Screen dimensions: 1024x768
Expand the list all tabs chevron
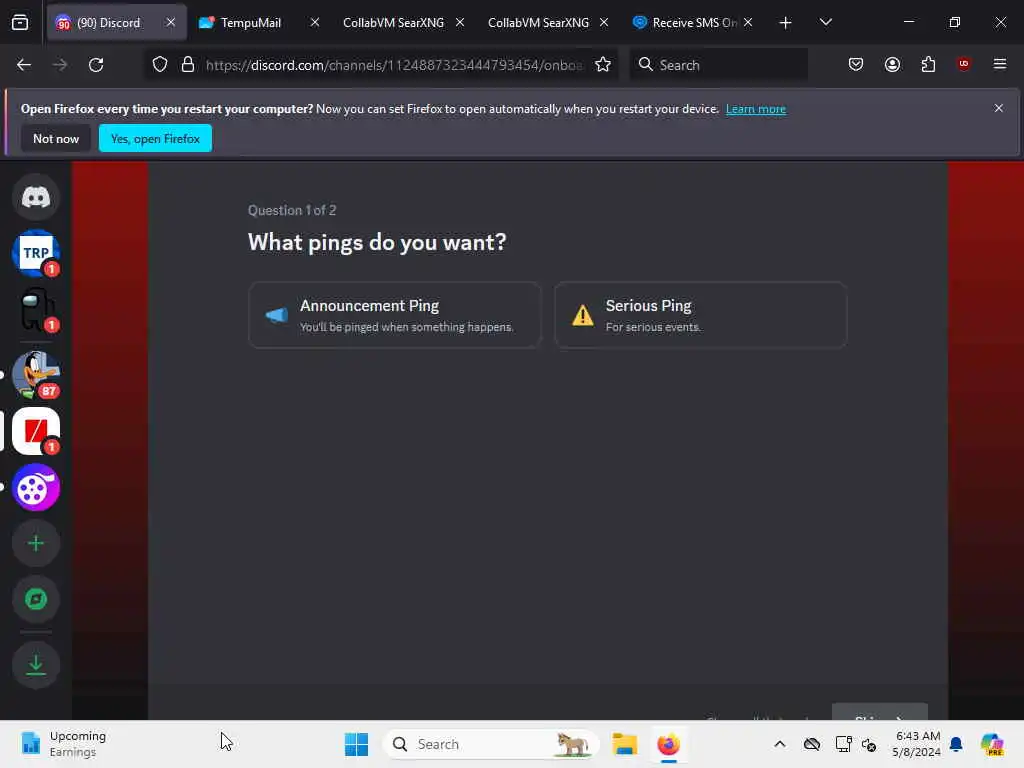pos(825,23)
